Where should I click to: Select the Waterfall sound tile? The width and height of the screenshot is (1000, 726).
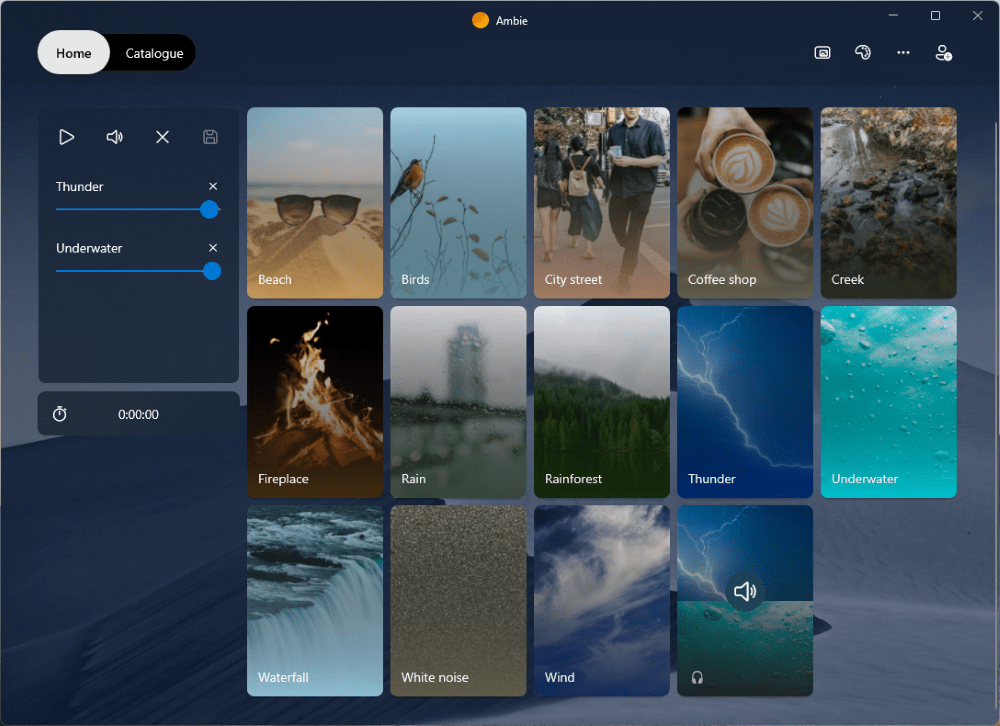315,601
